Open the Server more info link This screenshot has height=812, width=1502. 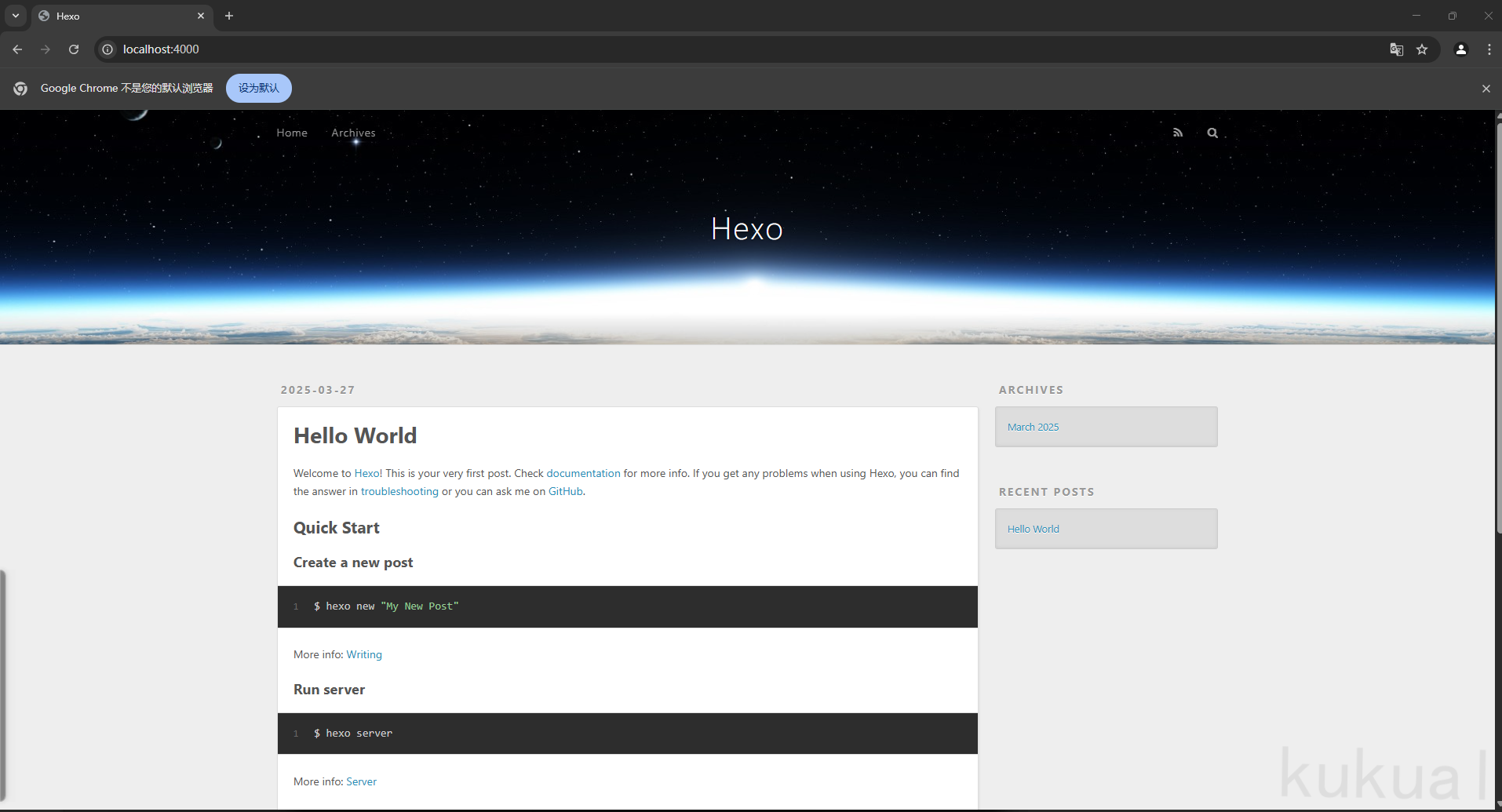[361, 781]
